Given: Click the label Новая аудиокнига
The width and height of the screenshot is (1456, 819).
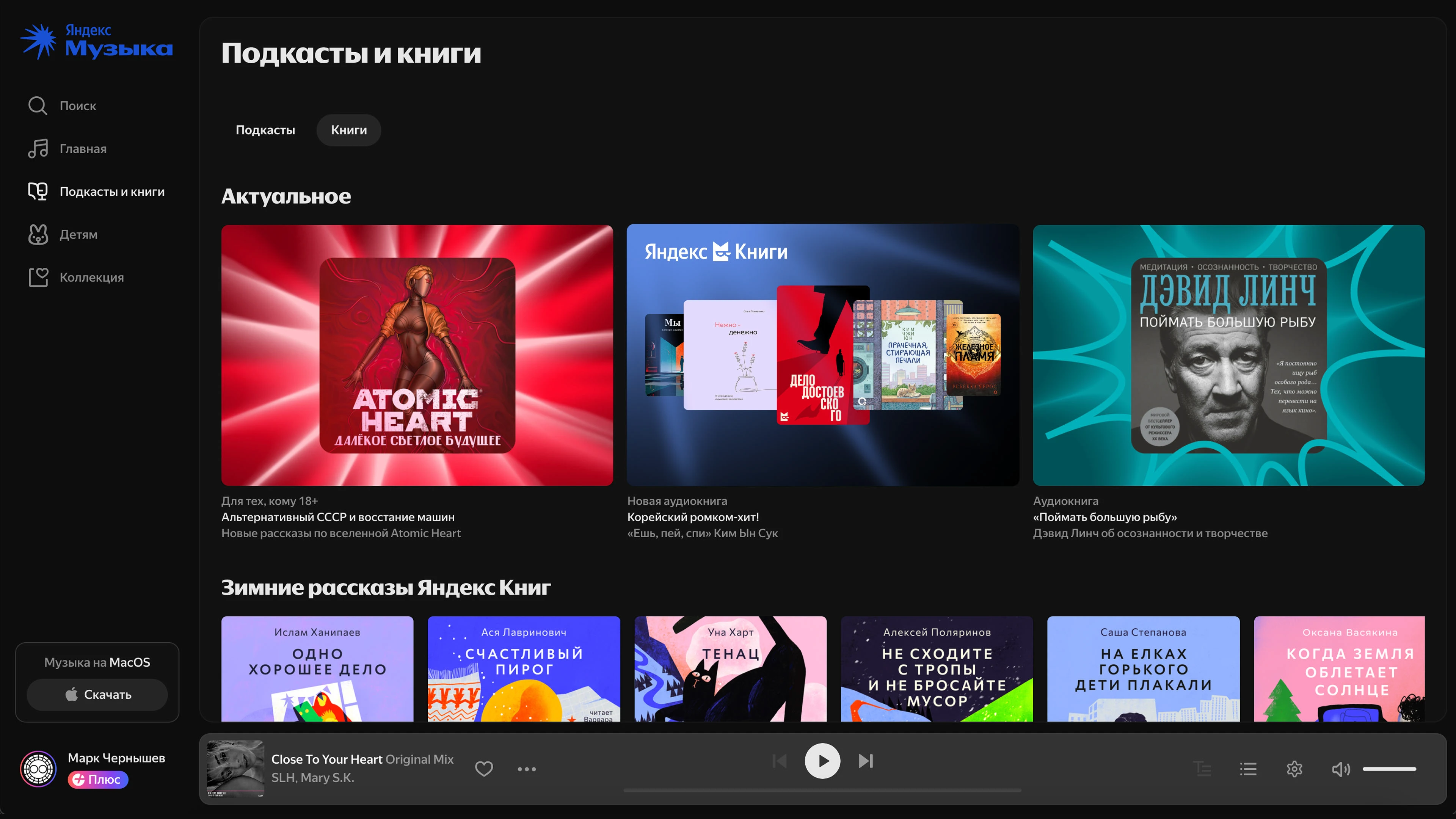Looking at the screenshot, I should [677, 501].
